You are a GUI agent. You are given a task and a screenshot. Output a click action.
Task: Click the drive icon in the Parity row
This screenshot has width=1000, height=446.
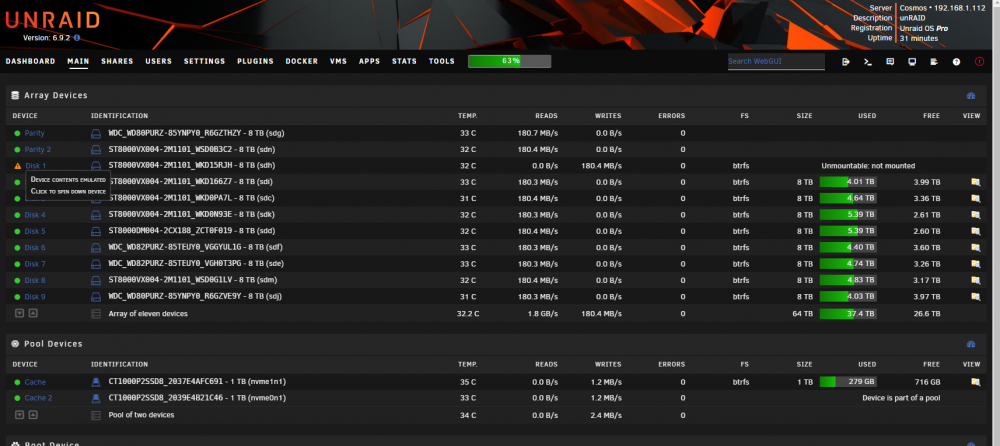pyautogui.click(x=96, y=133)
